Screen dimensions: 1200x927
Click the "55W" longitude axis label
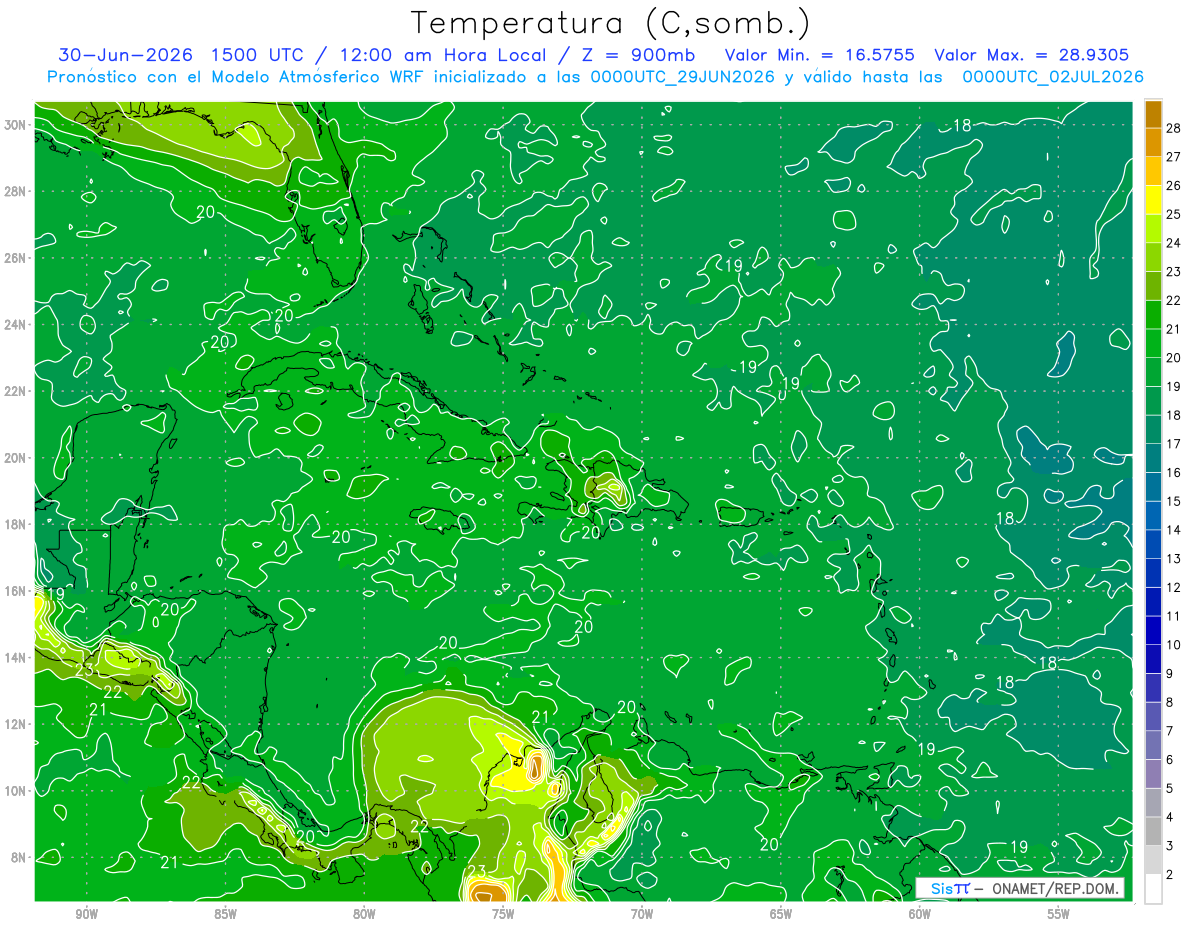pos(1058,914)
